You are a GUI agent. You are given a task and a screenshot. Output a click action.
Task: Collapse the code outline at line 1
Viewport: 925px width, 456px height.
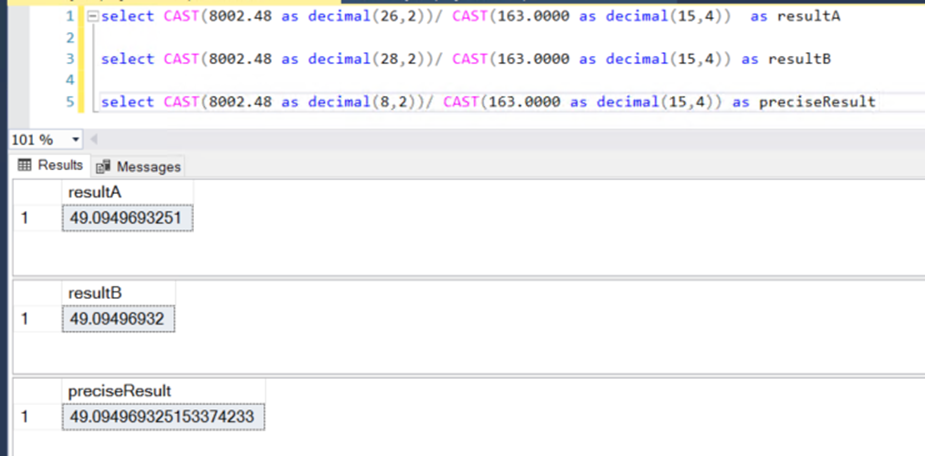pyautogui.click(x=93, y=17)
